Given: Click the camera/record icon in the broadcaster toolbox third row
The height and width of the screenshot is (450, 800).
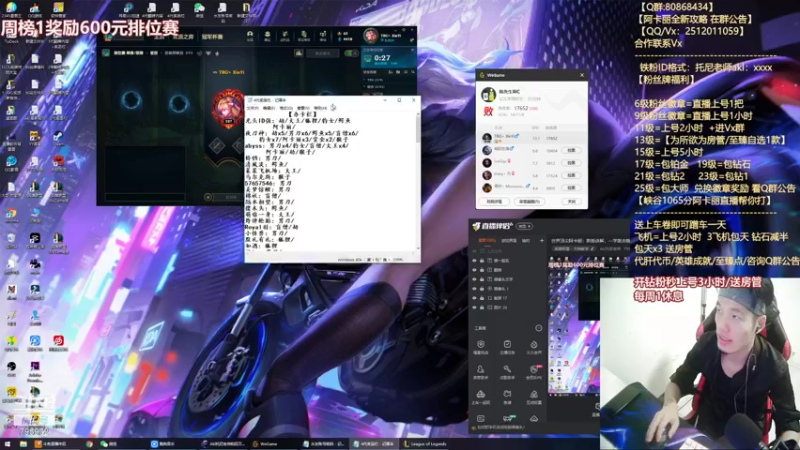Looking at the screenshot, I should [x=507, y=394].
